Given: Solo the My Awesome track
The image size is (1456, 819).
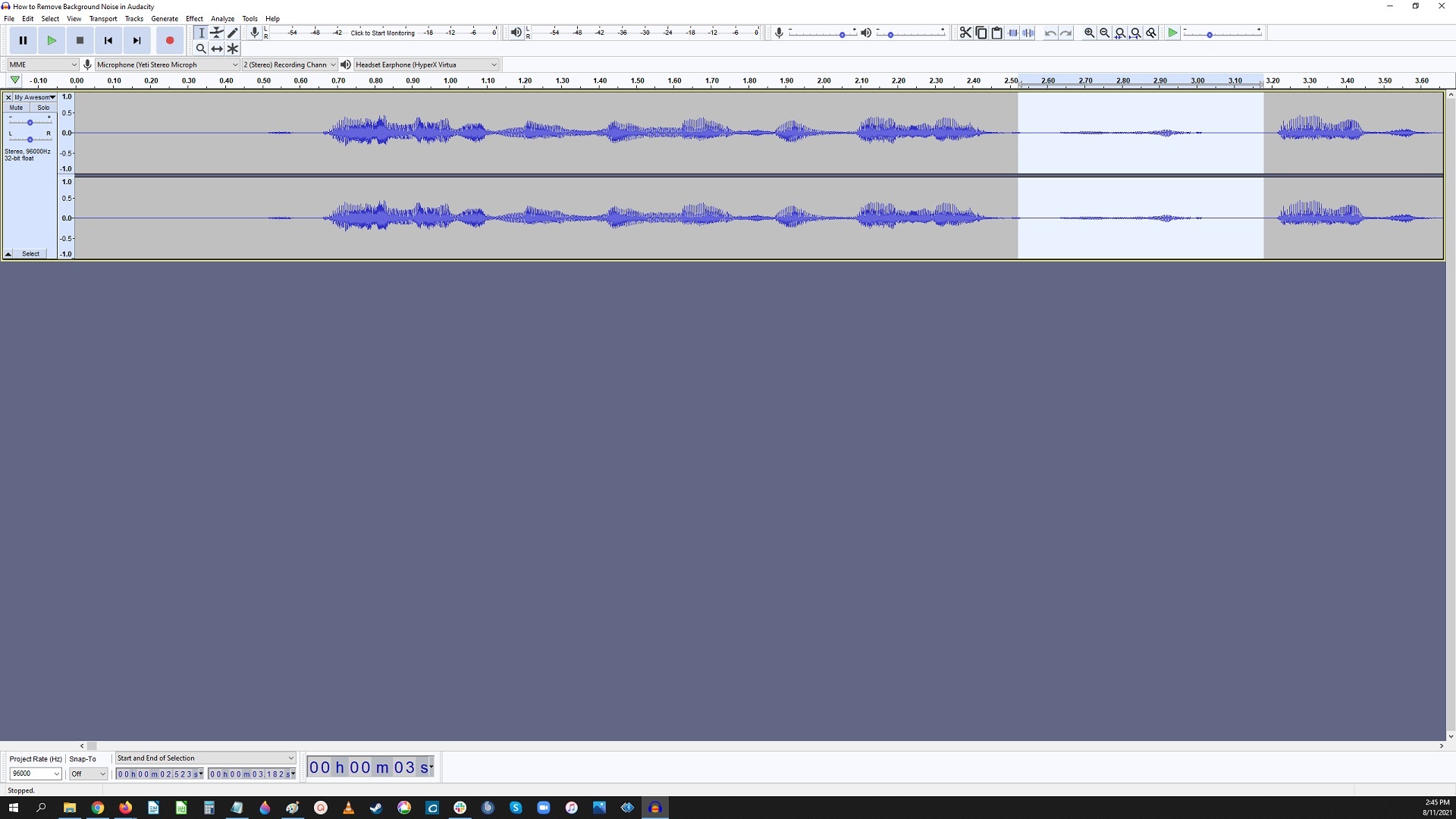Looking at the screenshot, I should coord(43,107).
